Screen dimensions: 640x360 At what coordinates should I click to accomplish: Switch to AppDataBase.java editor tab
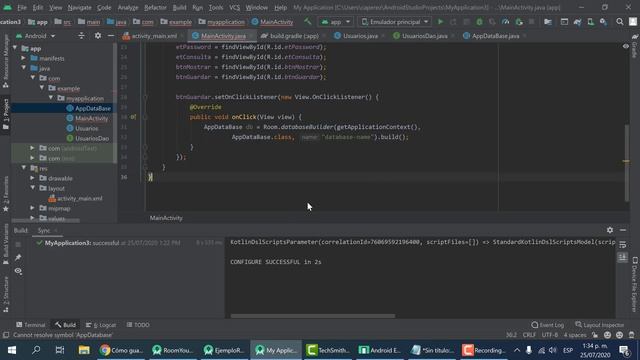pos(494,36)
